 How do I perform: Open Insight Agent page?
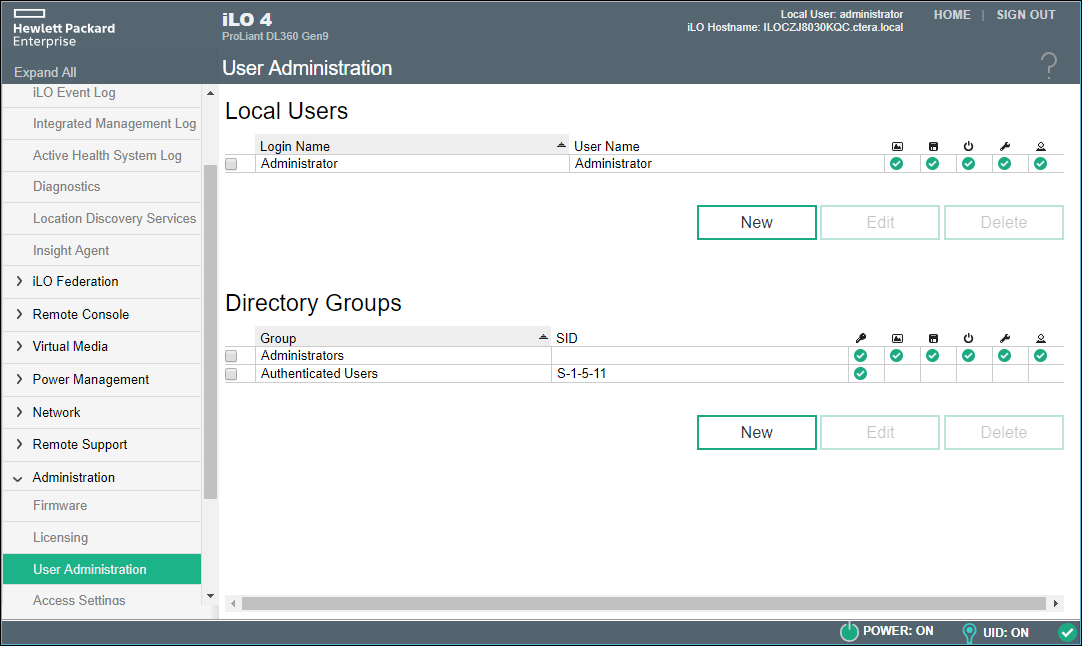71,251
